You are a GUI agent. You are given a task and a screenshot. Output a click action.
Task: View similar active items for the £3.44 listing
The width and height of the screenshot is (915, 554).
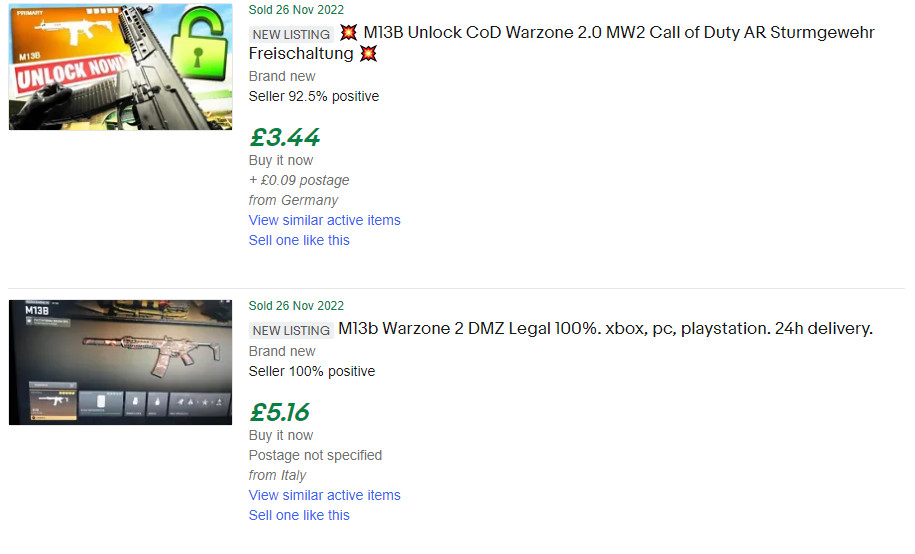pos(324,220)
